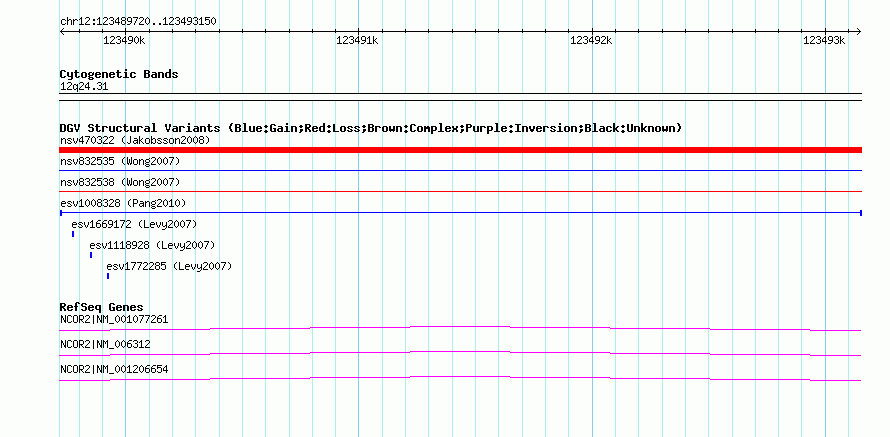Click the magenta NM_001077261 transcript line

460,328
